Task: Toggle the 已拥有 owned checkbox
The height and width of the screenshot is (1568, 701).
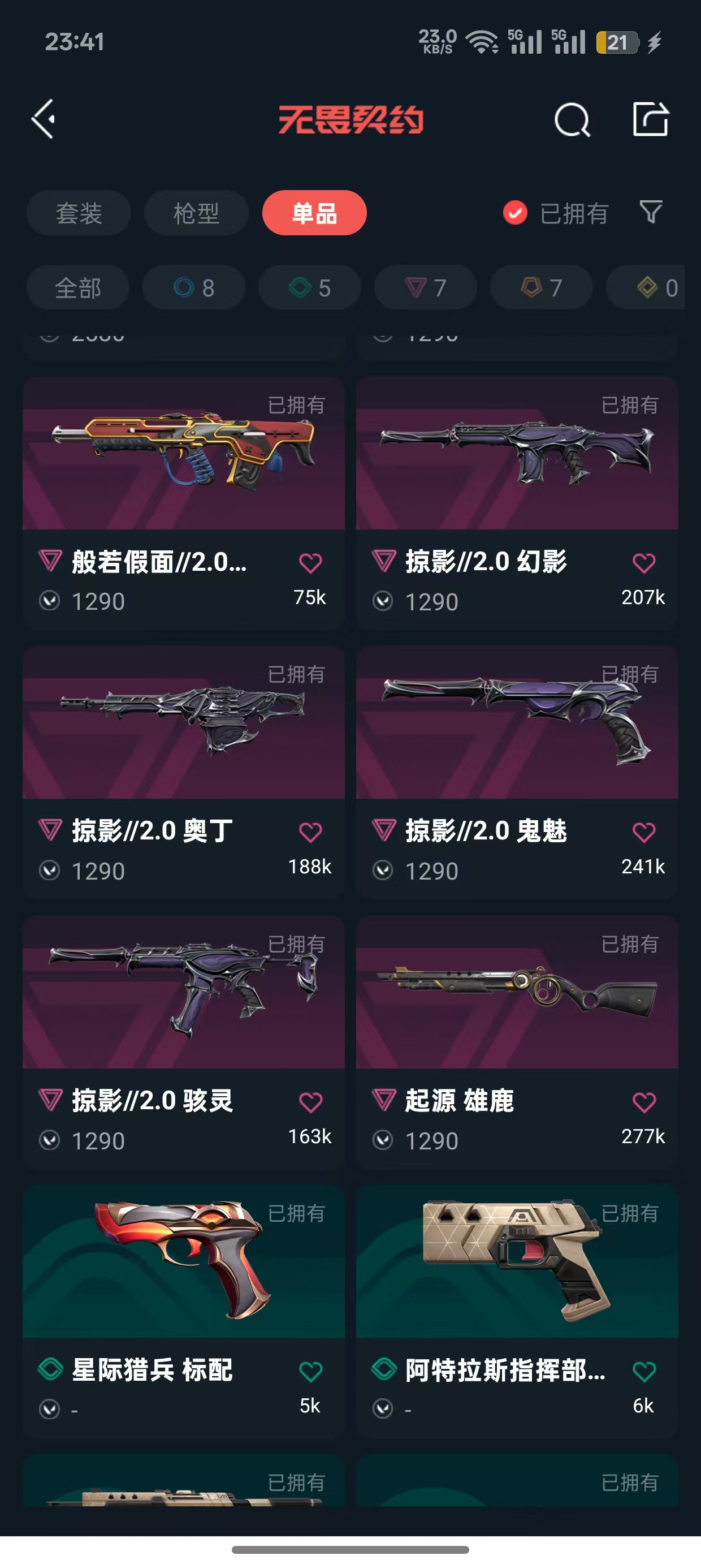Action: [x=515, y=213]
